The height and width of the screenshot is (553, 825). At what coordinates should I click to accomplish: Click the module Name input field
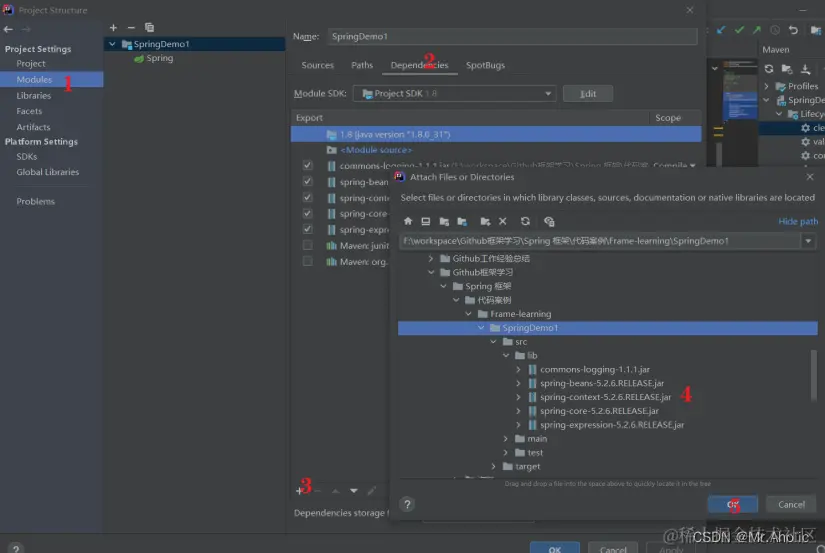click(512, 36)
